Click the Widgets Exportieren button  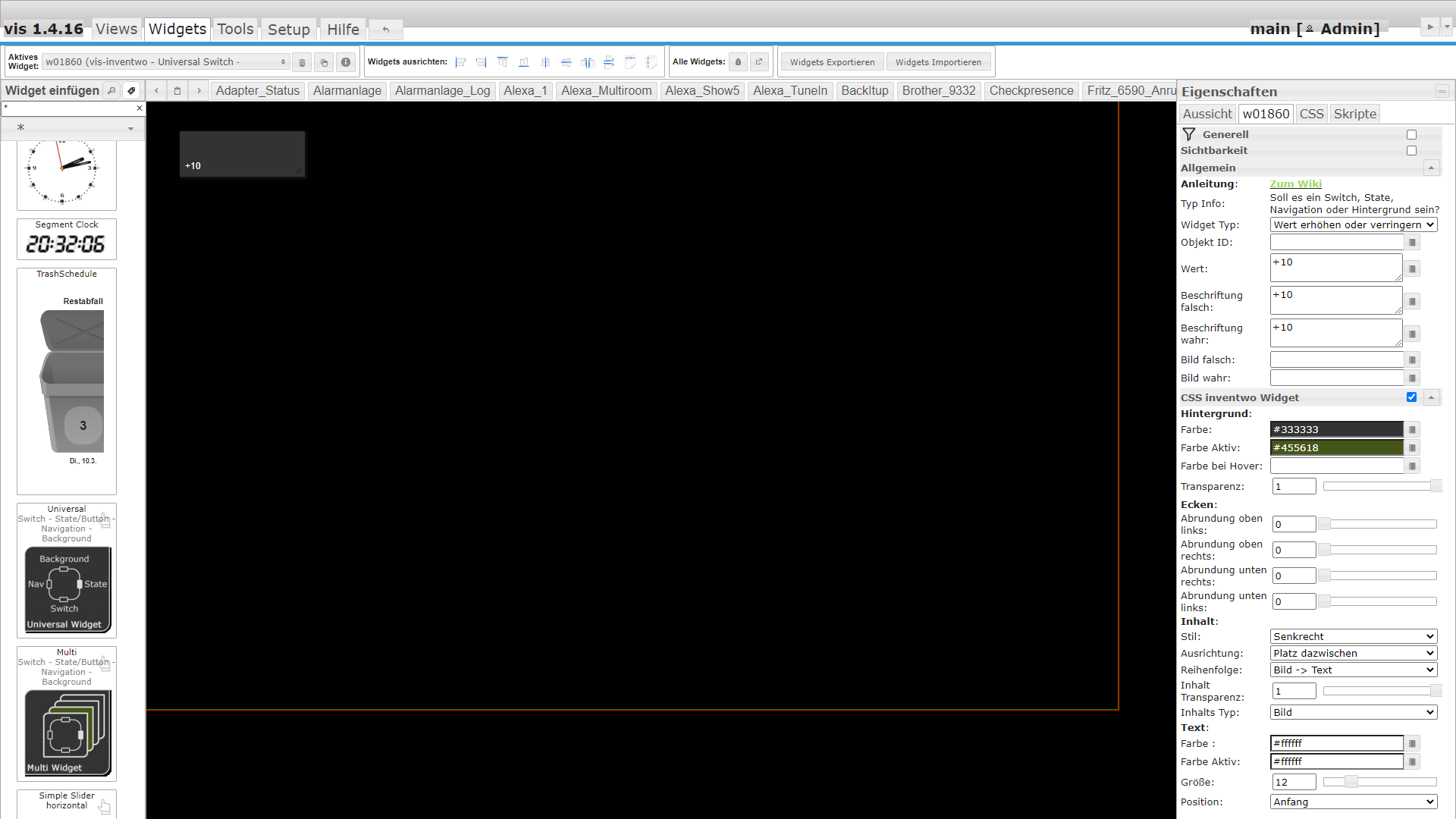[x=832, y=62]
